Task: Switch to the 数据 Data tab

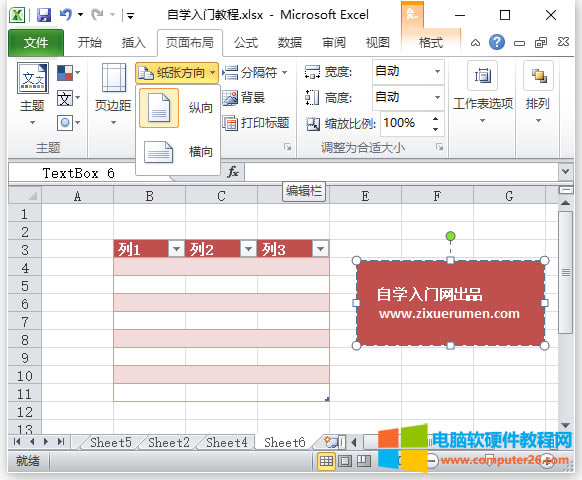Action: tap(290, 43)
